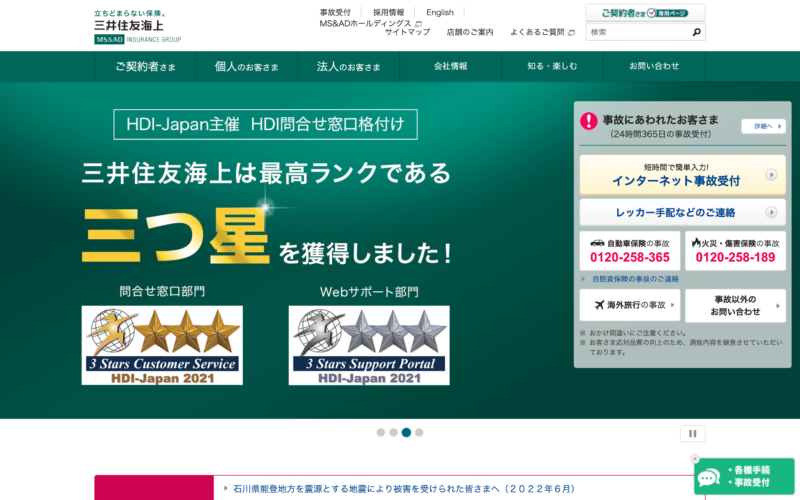Click the 事故受付 top link
The width and height of the screenshot is (800, 500).
(335, 12)
